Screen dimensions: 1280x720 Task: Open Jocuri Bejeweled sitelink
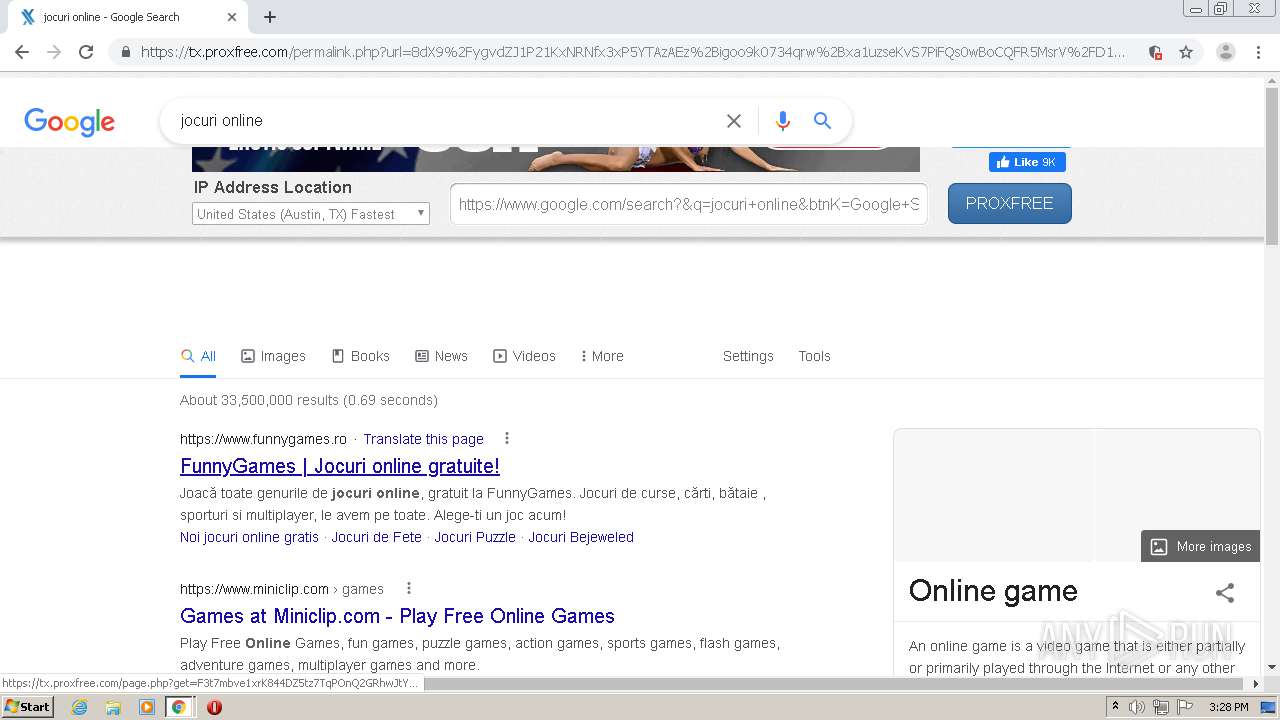(581, 537)
